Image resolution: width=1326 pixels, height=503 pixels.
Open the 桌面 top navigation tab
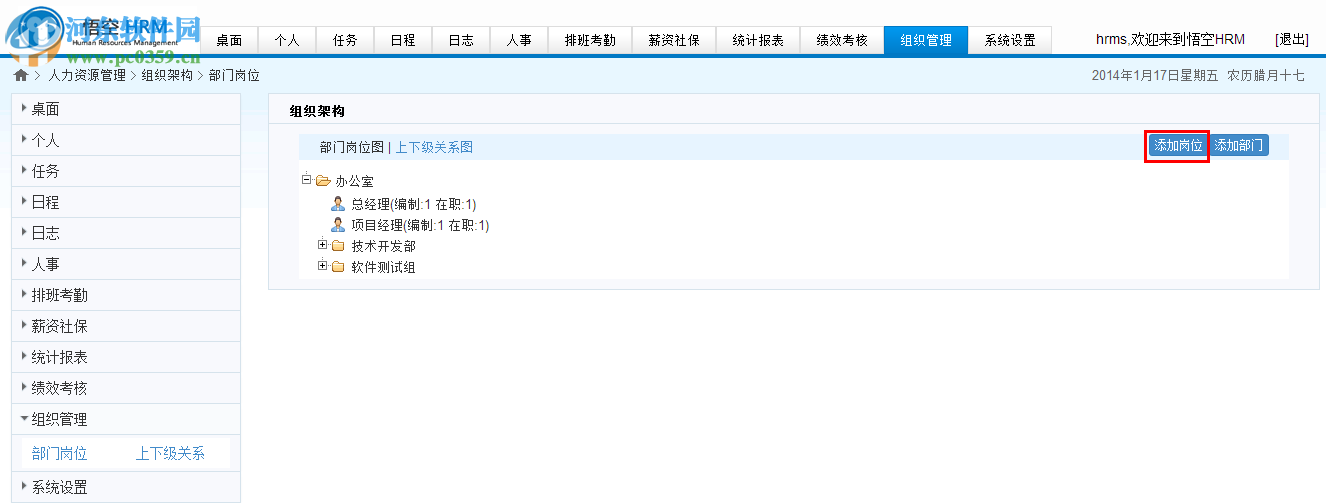(229, 40)
